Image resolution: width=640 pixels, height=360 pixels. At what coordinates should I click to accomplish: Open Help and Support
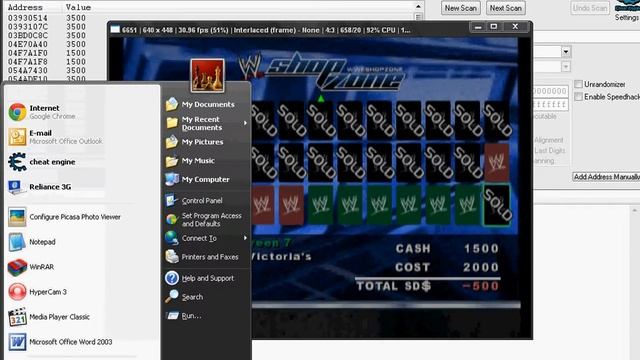(x=200, y=278)
